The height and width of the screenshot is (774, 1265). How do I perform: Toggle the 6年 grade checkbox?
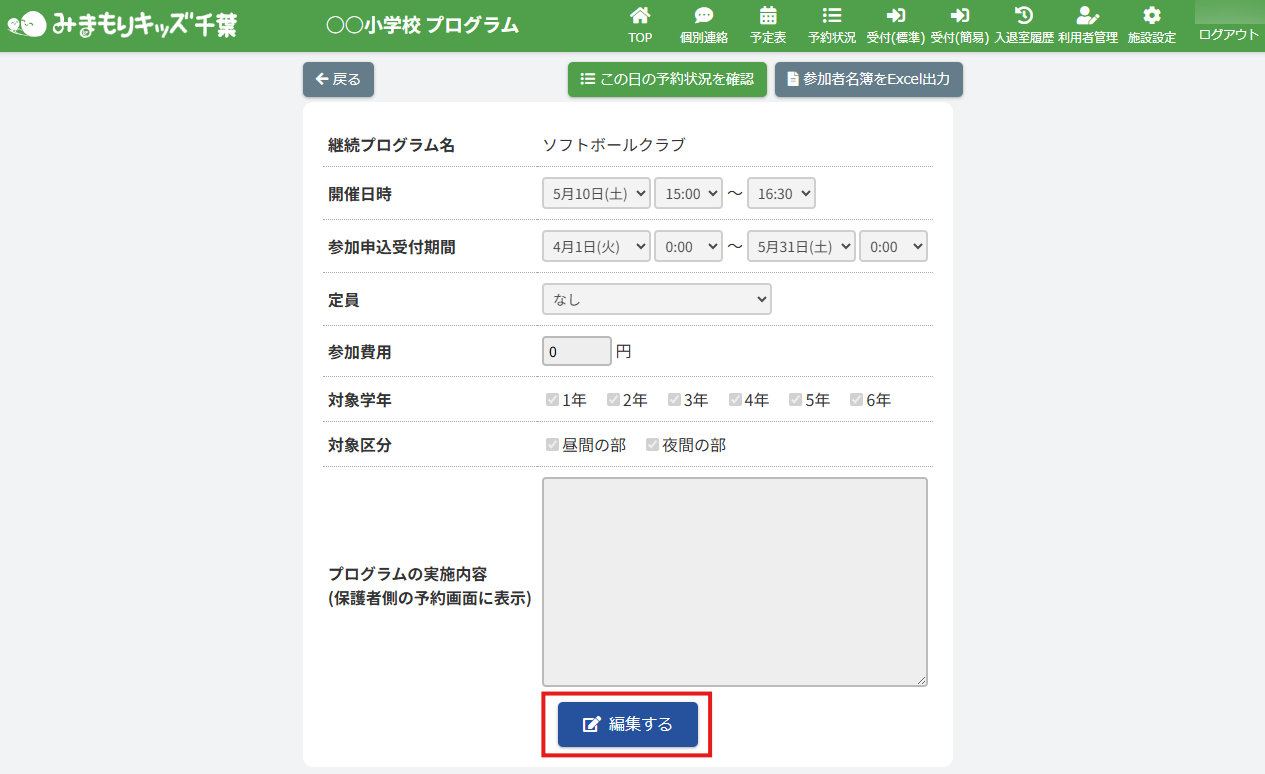coord(856,400)
